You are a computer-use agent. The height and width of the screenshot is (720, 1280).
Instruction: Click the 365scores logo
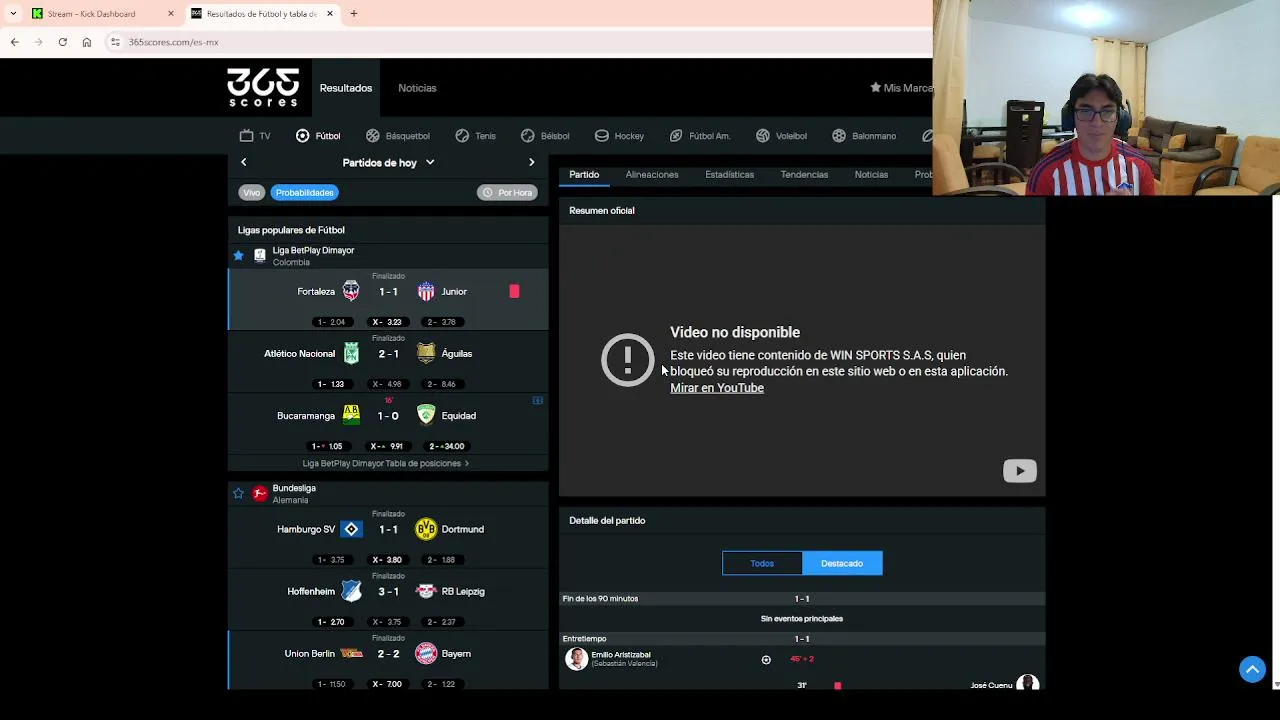(263, 88)
